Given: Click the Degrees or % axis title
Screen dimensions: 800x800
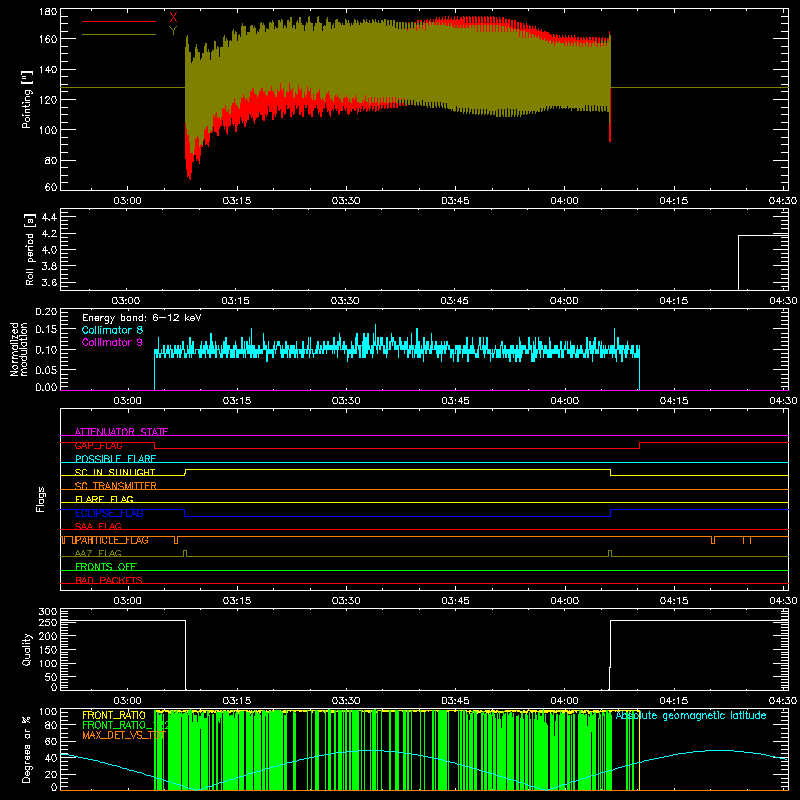Looking at the screenshot, I should (x=27, y=749).
